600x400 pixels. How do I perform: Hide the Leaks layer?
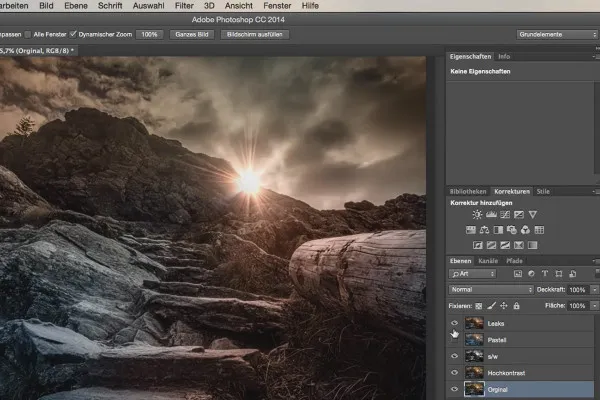pyautogui.click(x=455, y=322)
